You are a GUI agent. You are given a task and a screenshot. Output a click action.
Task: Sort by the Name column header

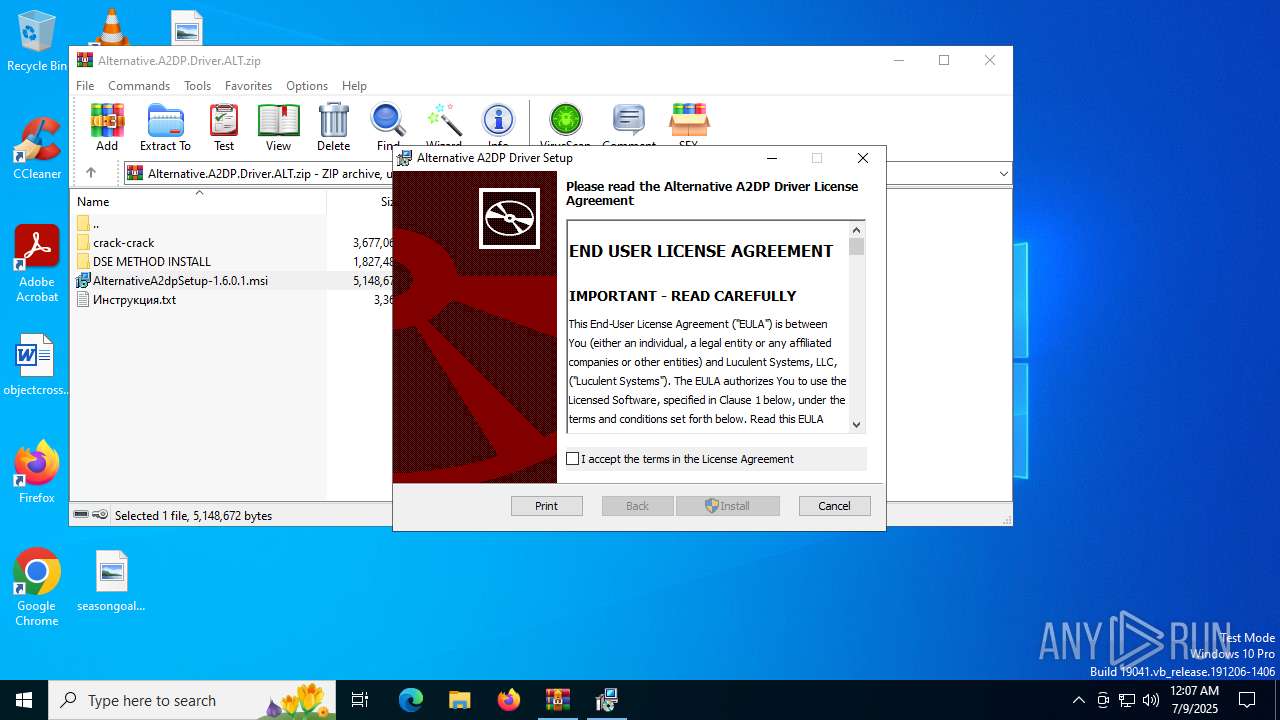point(198,202)
